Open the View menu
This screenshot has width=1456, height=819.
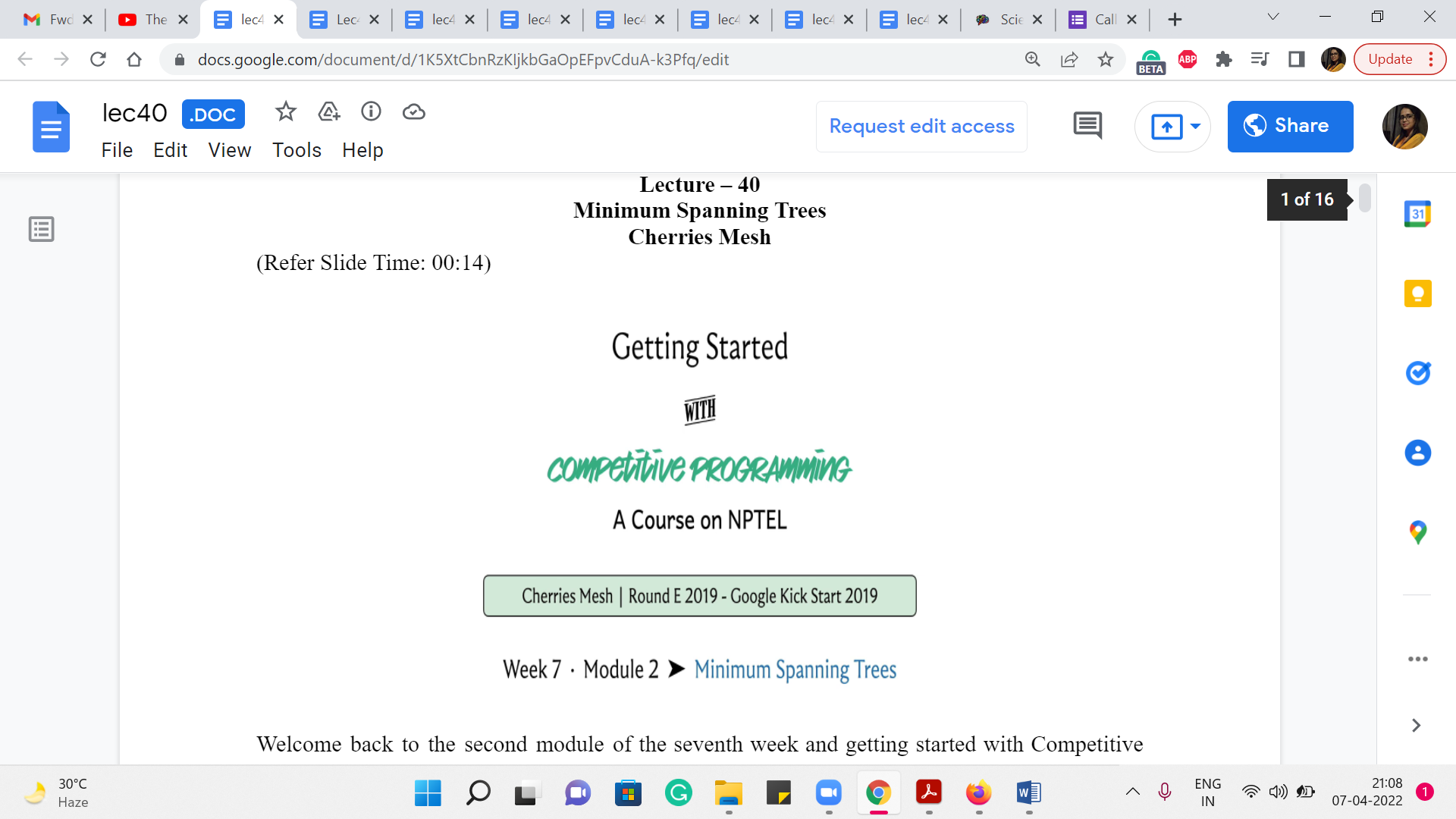(x=229, y=150)
